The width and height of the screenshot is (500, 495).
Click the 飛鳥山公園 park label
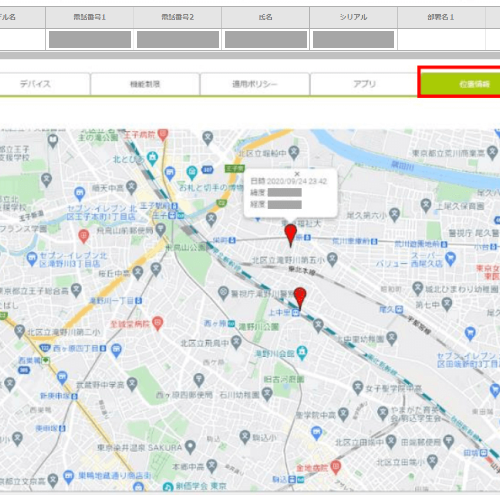(186, 247)
